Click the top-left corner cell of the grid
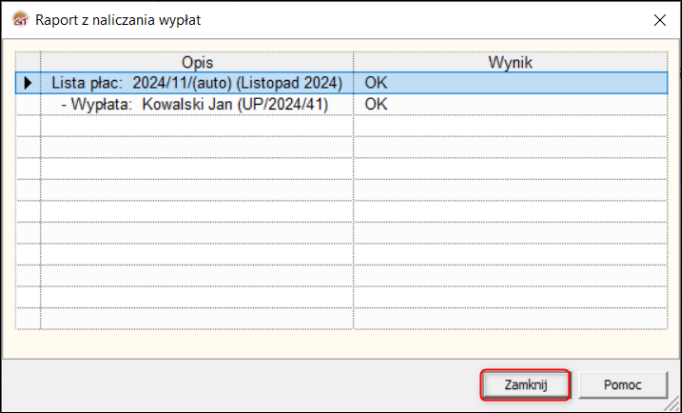This screenshot has width=682, height=413. coord(28,62)
